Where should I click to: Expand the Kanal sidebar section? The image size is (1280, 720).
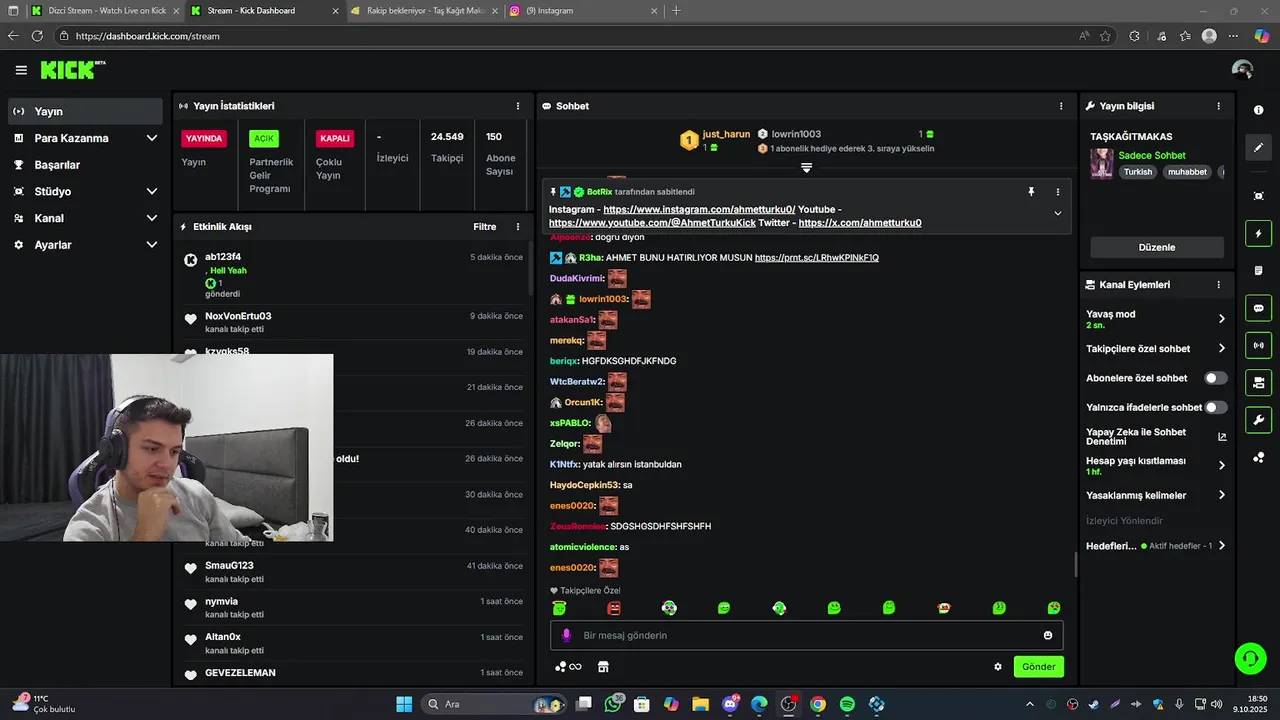(152, 218)
